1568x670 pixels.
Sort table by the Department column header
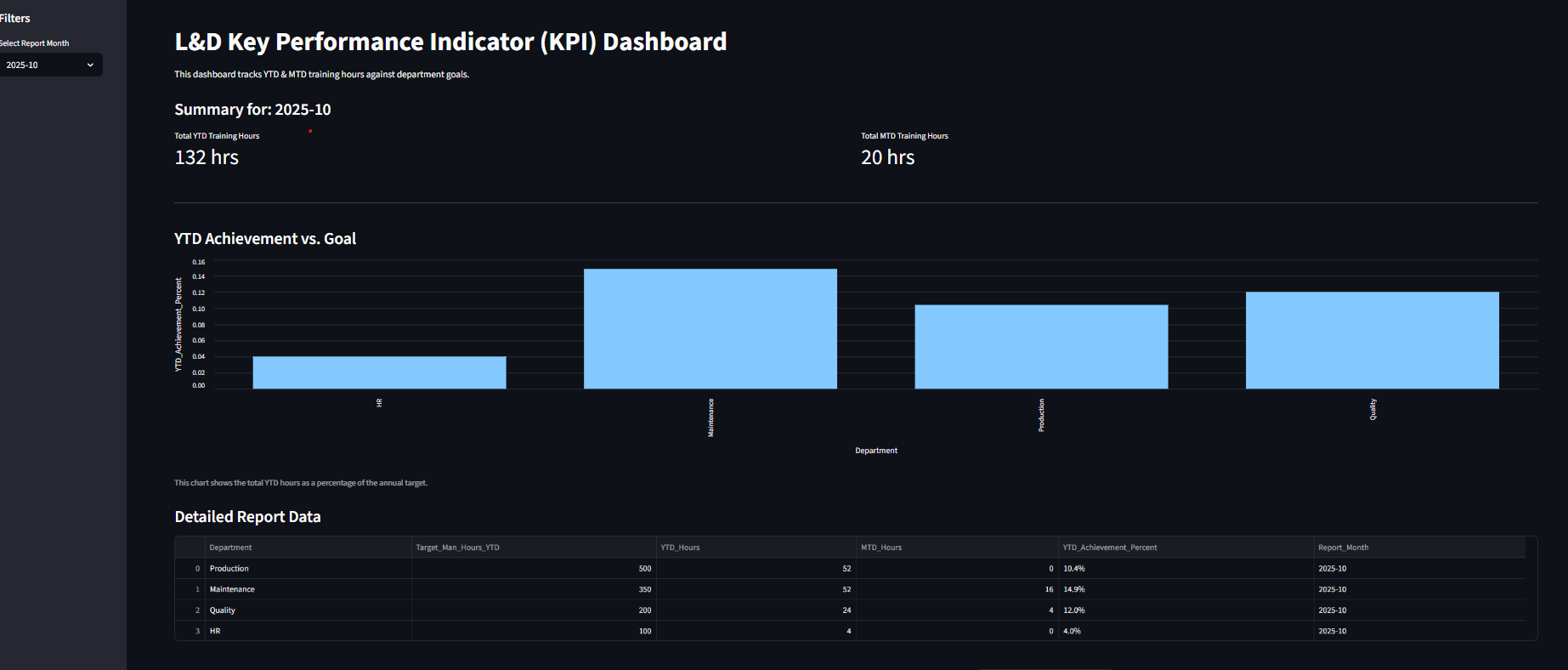(308, 548)
